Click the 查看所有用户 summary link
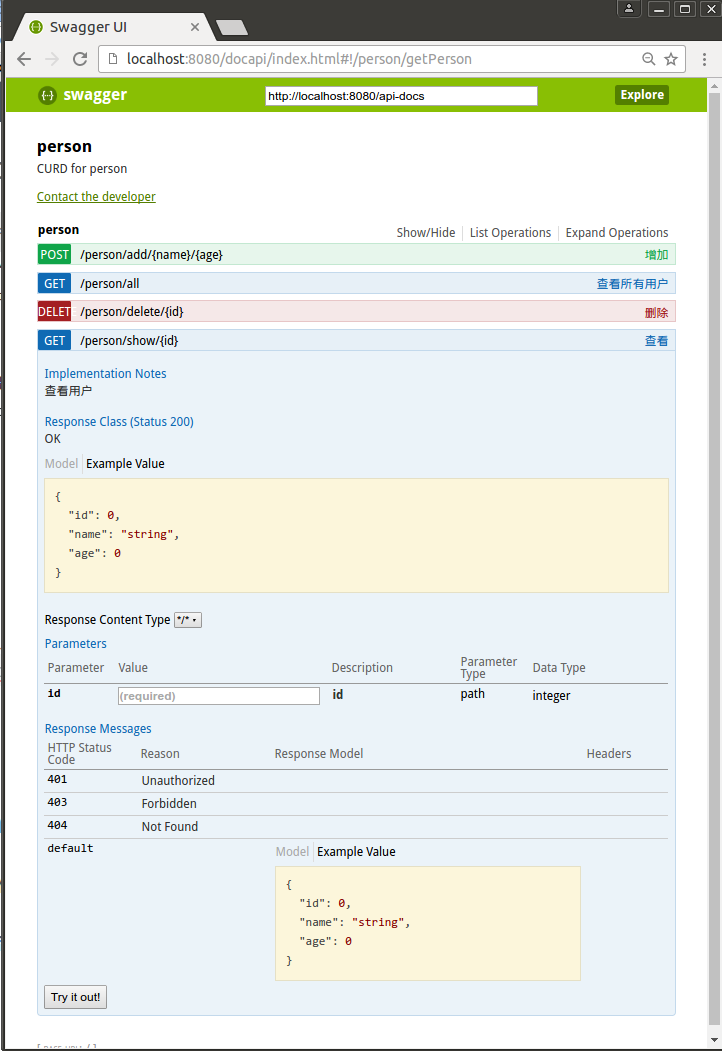 click(632, 284)
